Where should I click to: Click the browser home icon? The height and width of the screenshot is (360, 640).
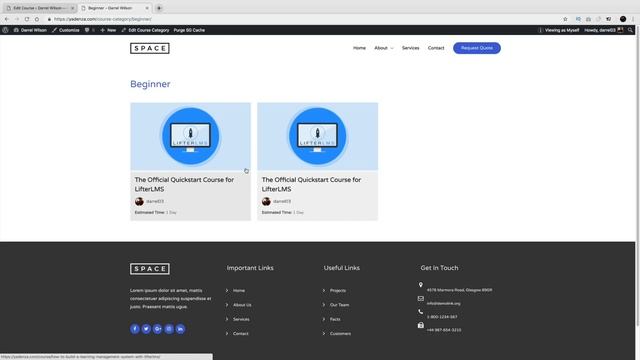click(x=37, y=19)
